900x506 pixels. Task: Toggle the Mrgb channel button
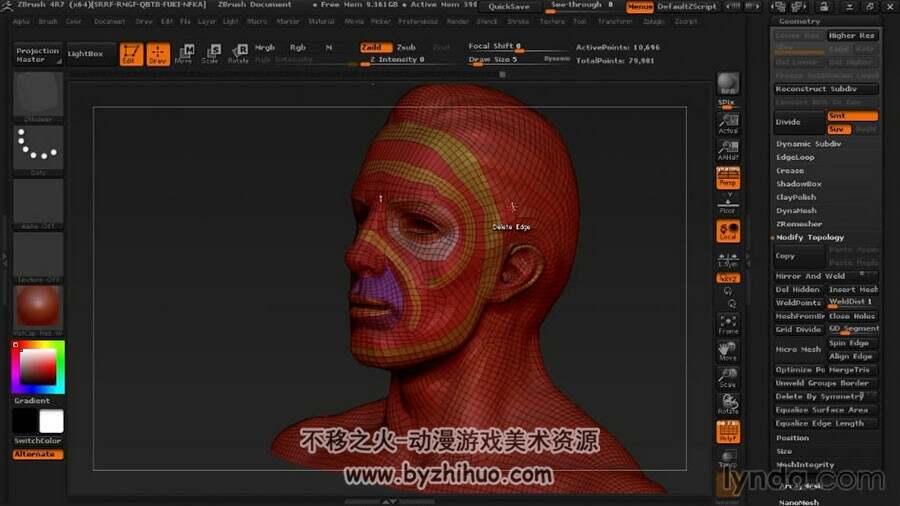265,48
